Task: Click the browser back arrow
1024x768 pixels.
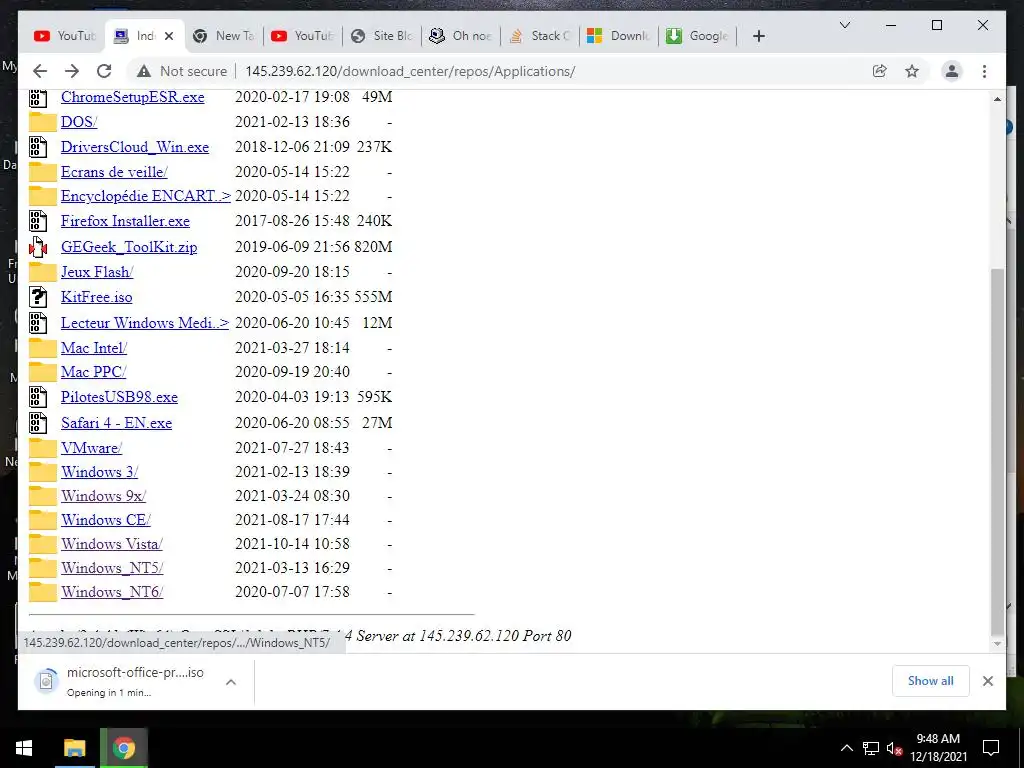Action: 40,71
